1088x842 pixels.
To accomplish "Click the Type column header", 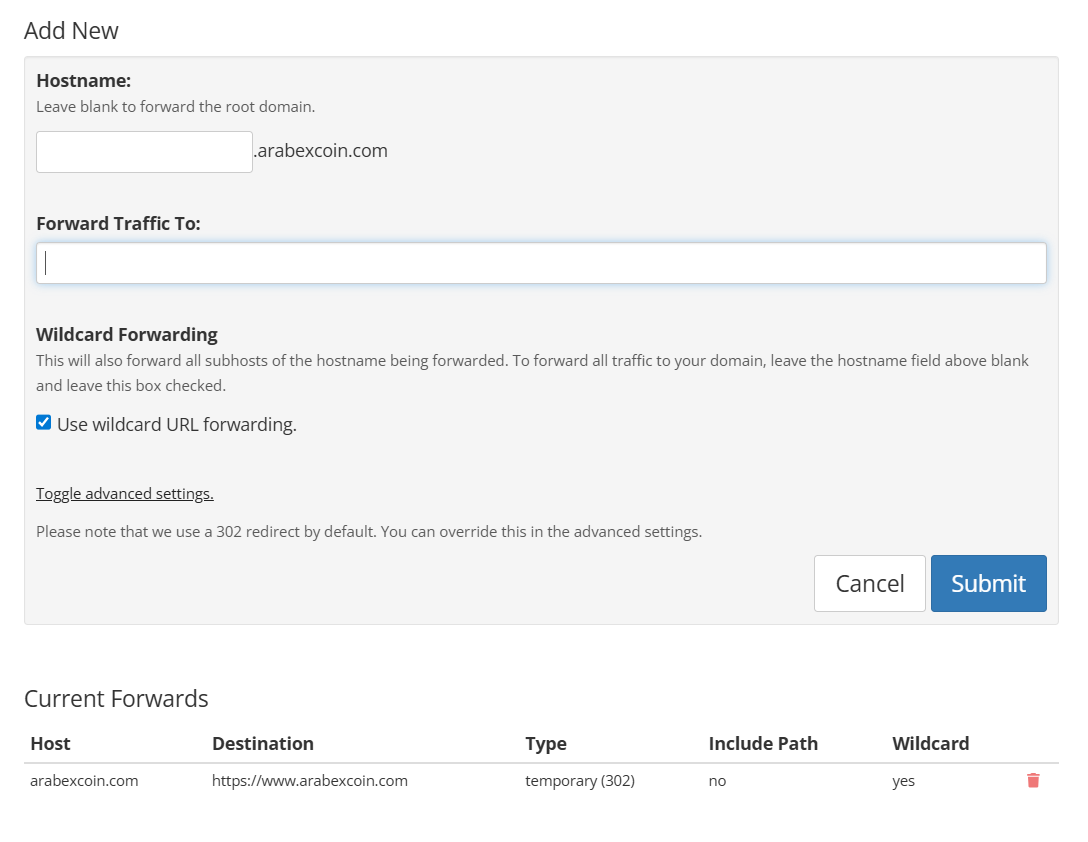I will 546,743.
